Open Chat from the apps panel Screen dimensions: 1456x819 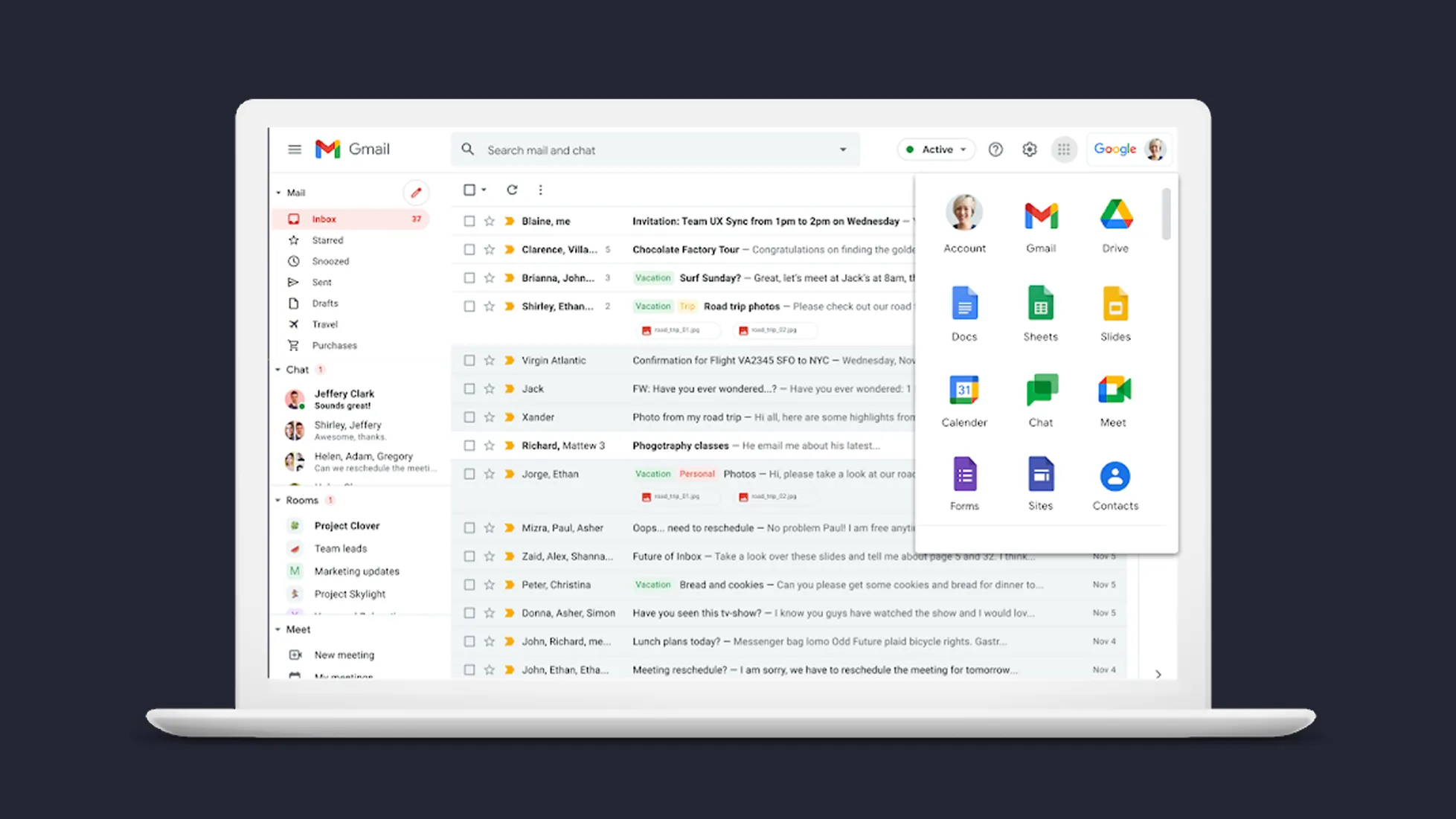(x=1041, y=401)
